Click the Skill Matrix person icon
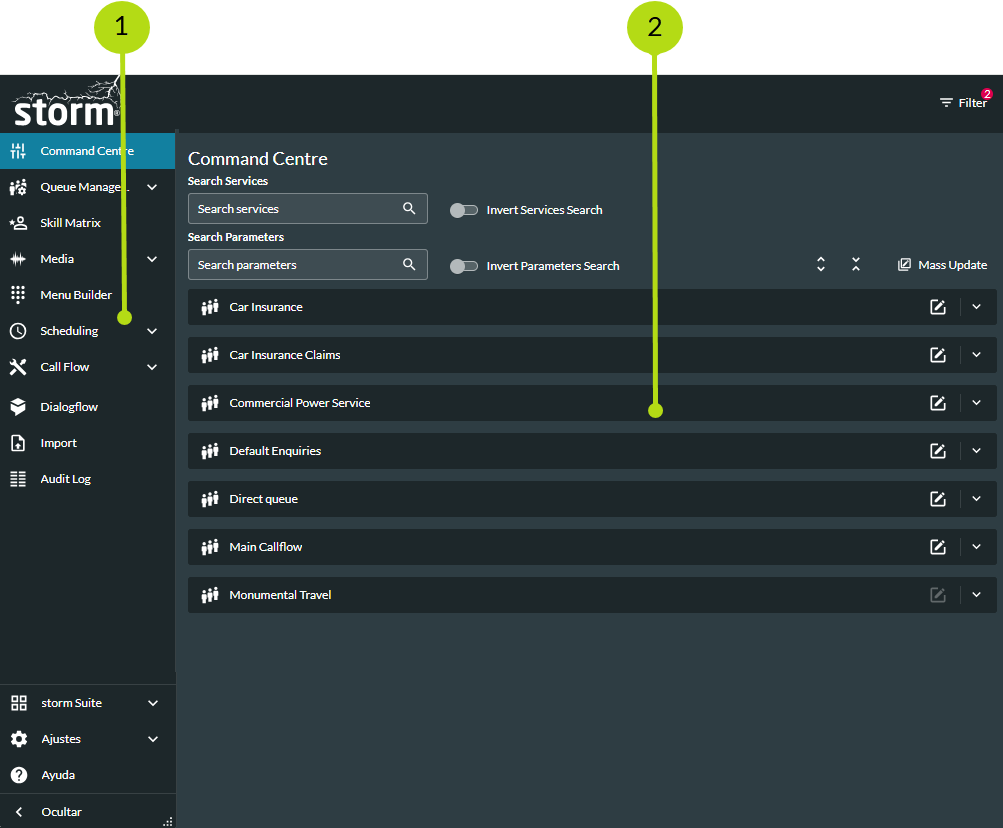 pos(18,223)
